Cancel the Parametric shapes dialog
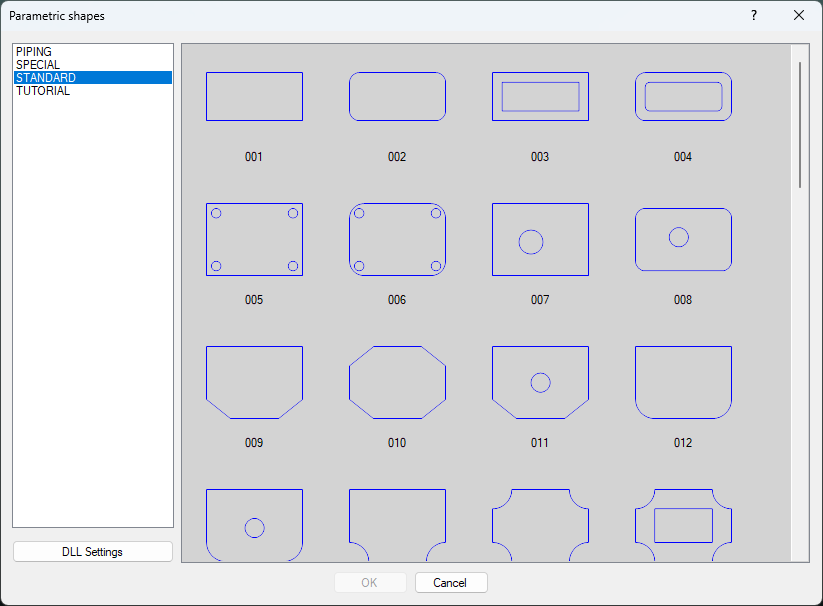Screen dimensions: 823x606 click(x=451, y=582)
